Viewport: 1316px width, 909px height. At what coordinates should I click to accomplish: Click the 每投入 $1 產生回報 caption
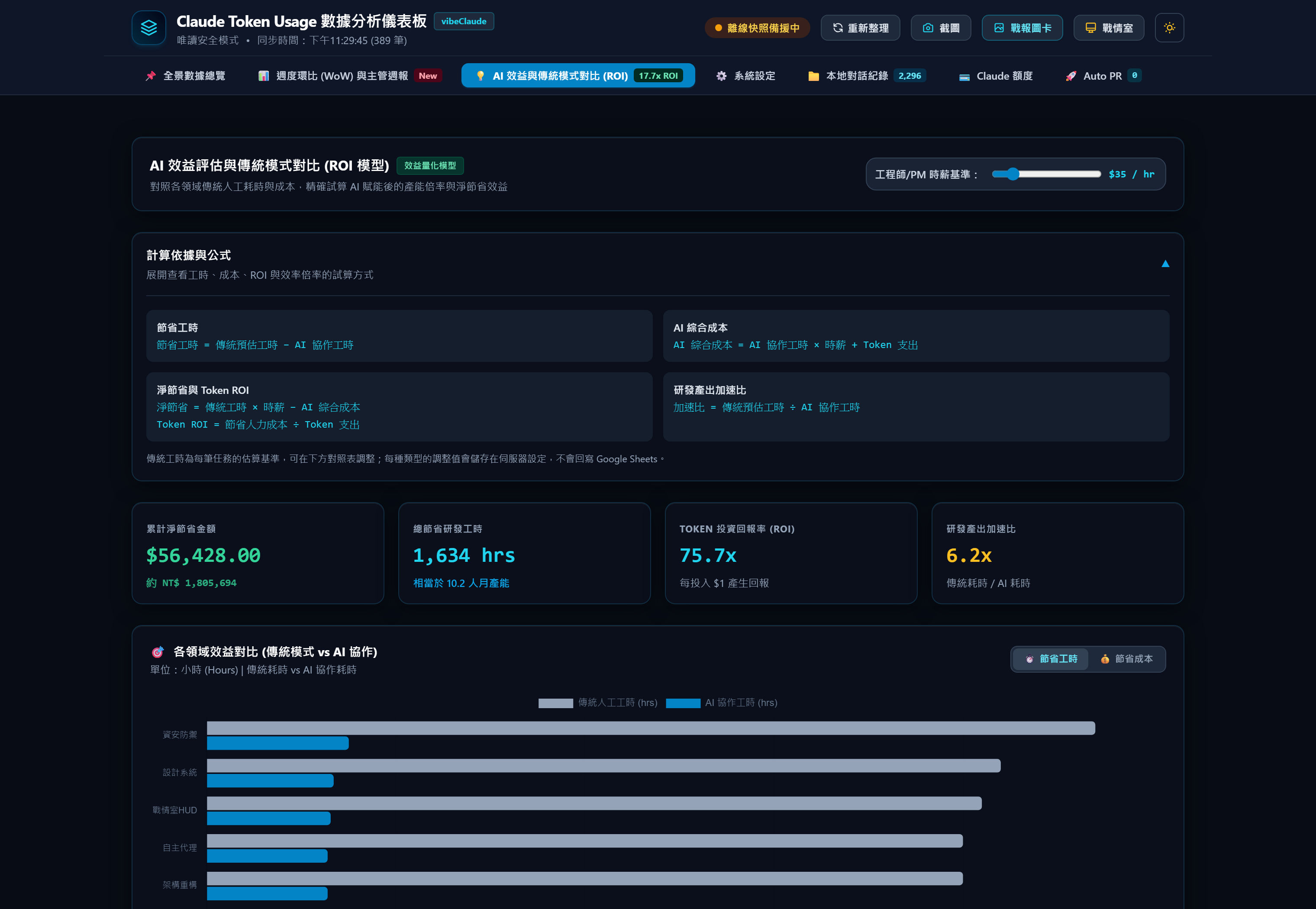pyautogui.click(x=724, y=583)
